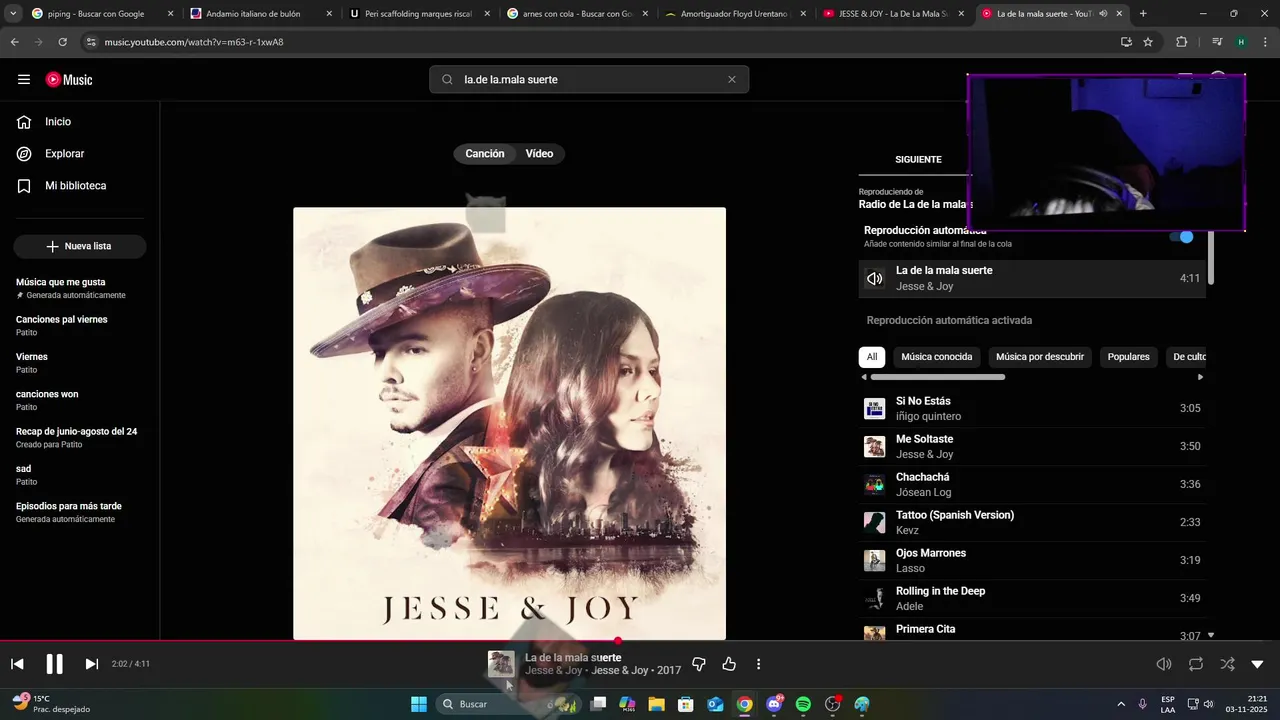The width and height of the screenshot is (1280, 720).
Task: Select currently playing 'La de la mala suerte' queue row
Action: point(1032,279)
